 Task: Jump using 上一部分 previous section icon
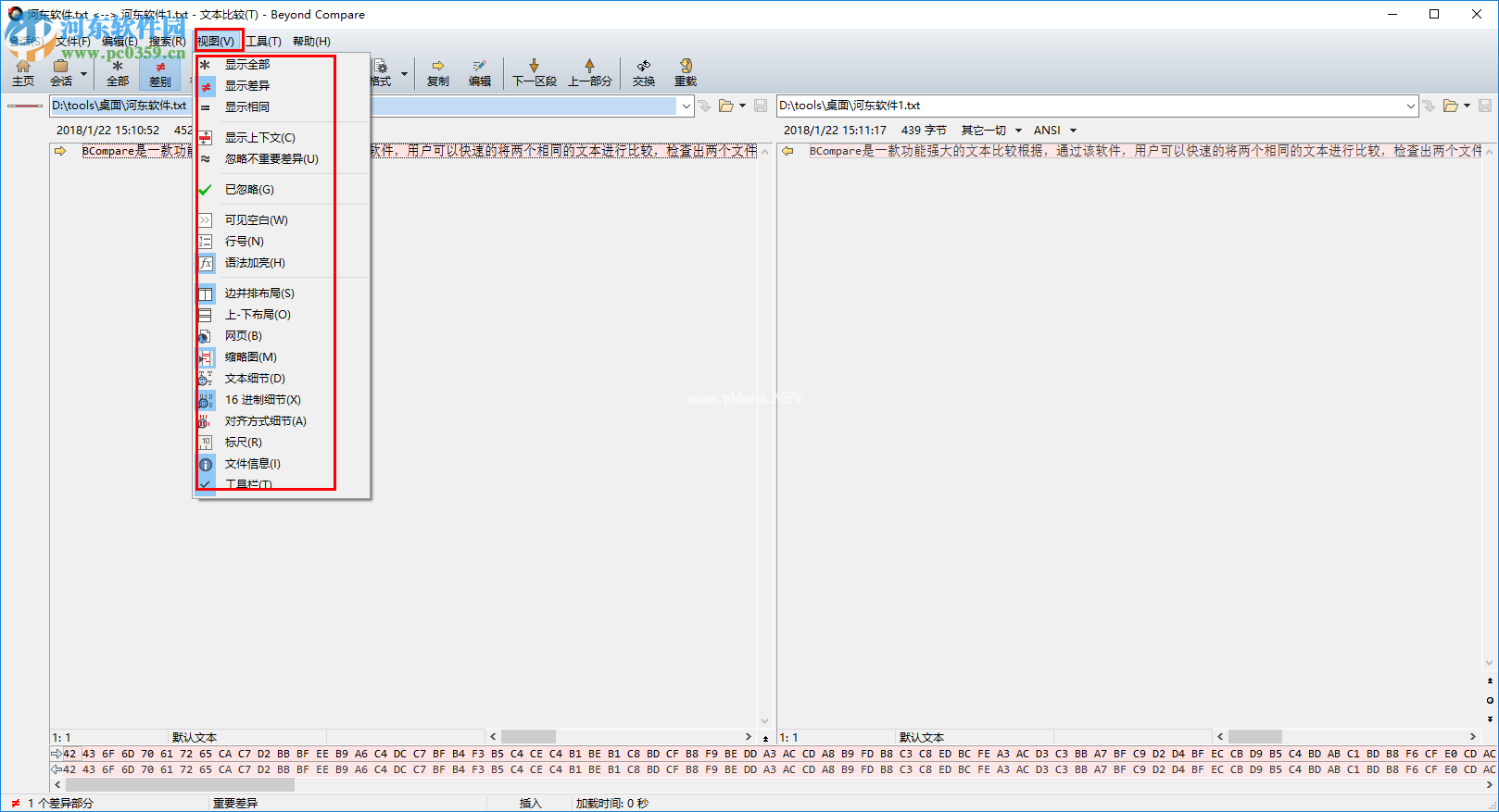point(590,73)
